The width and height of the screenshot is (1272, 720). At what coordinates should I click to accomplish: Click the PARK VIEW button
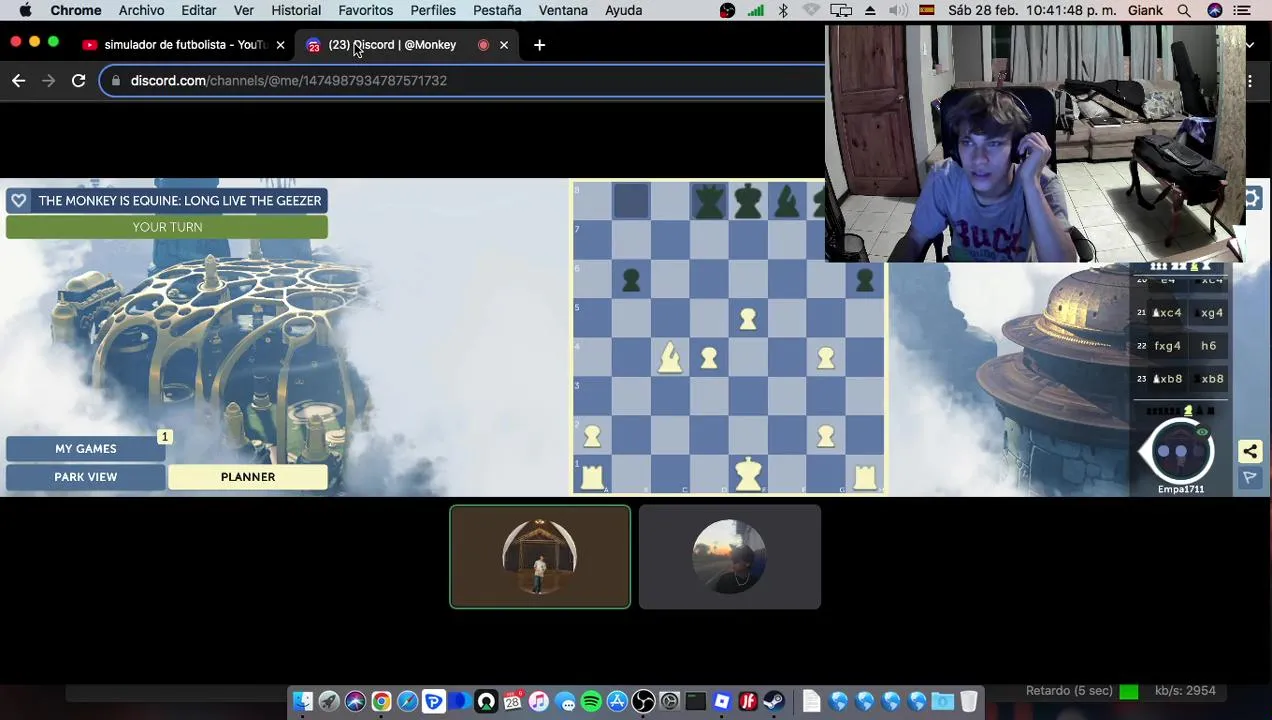[x=86, y=478]
